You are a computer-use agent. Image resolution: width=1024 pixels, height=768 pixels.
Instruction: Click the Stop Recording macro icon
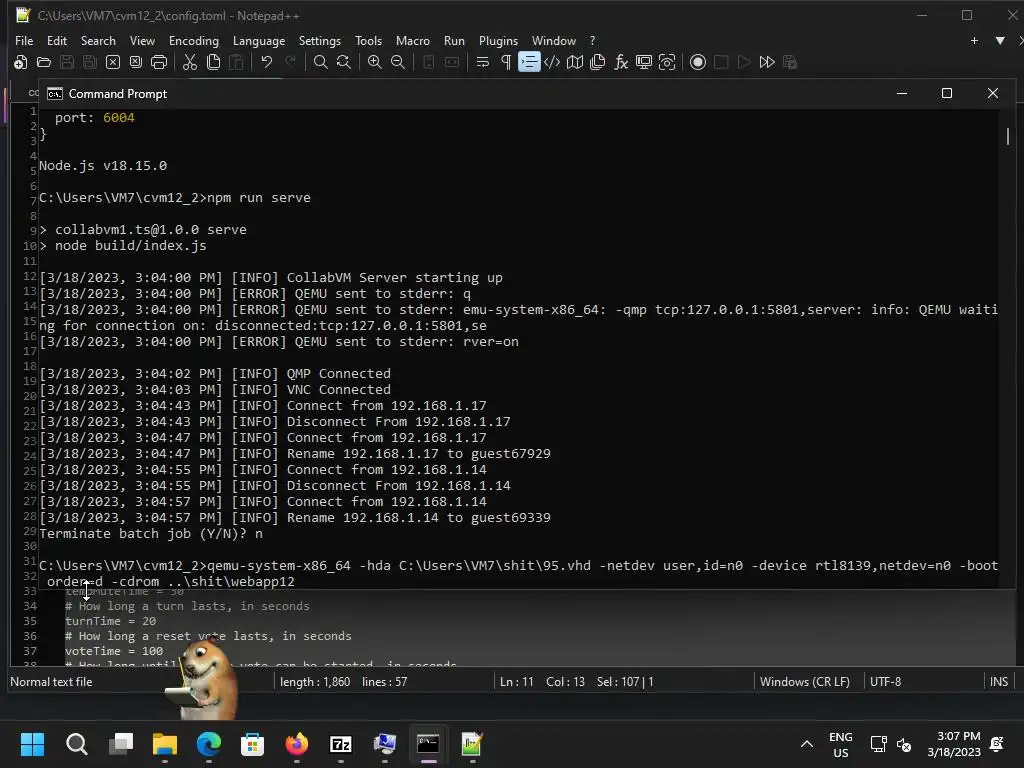tap(721, 62)
